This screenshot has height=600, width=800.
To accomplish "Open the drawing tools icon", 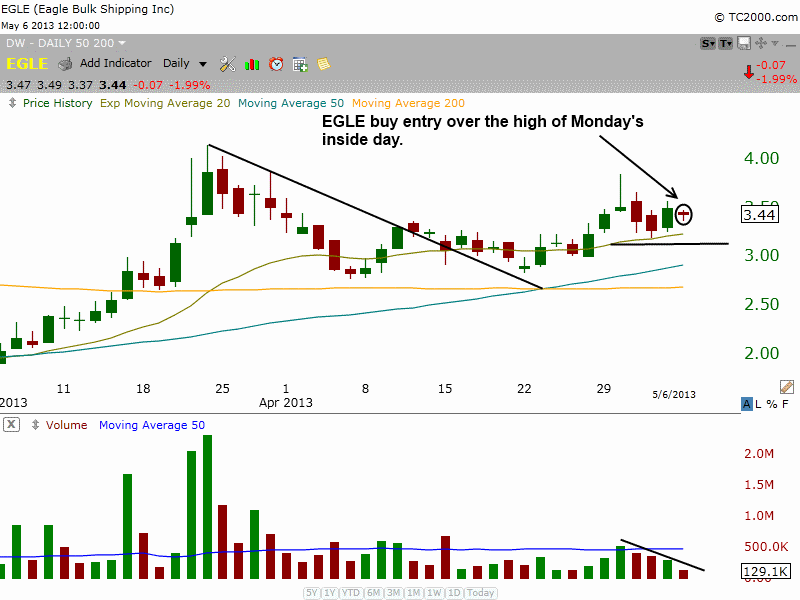I will tap(228, 64).
